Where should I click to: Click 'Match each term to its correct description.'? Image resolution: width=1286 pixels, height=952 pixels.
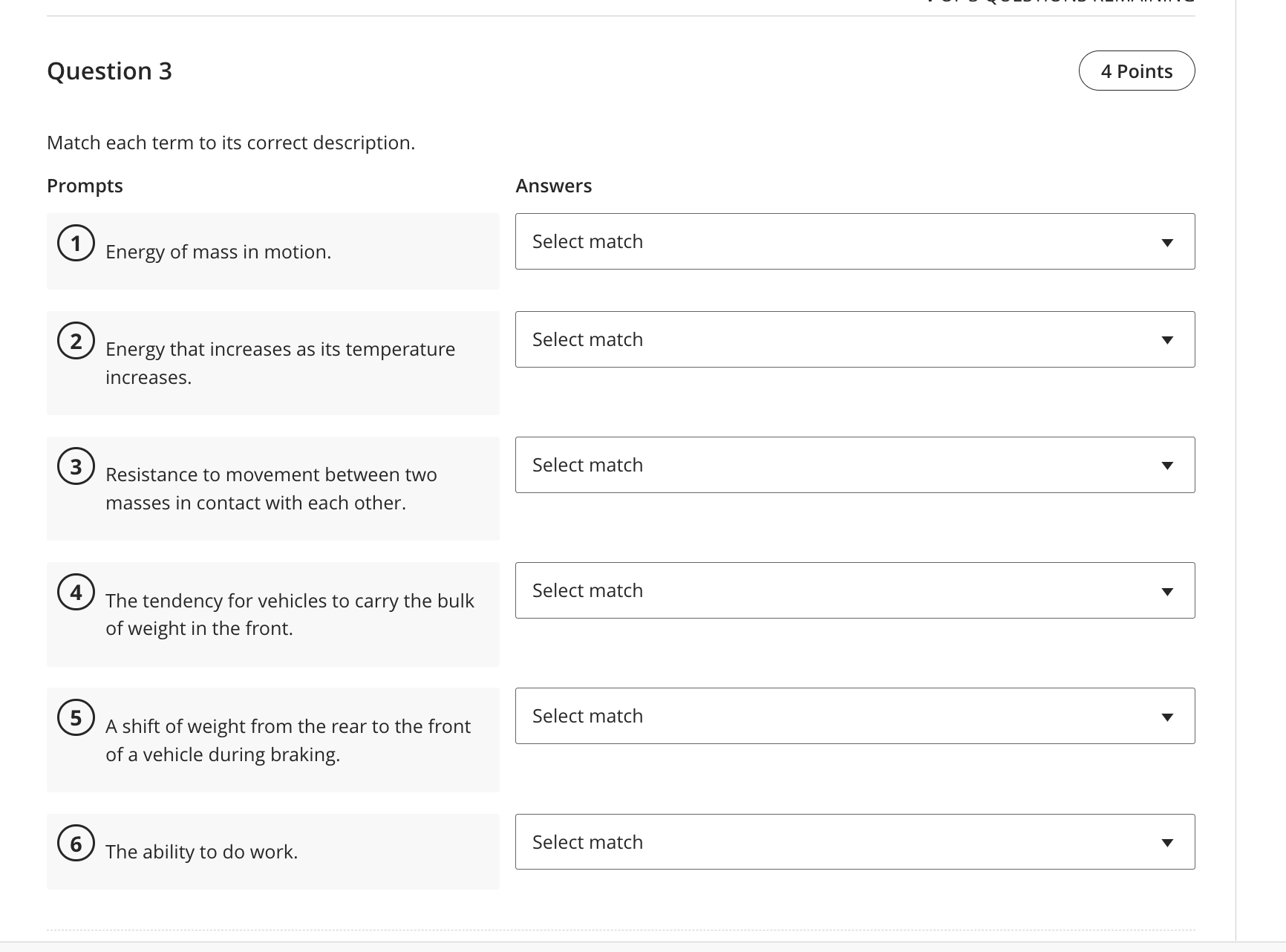[231, 143]
